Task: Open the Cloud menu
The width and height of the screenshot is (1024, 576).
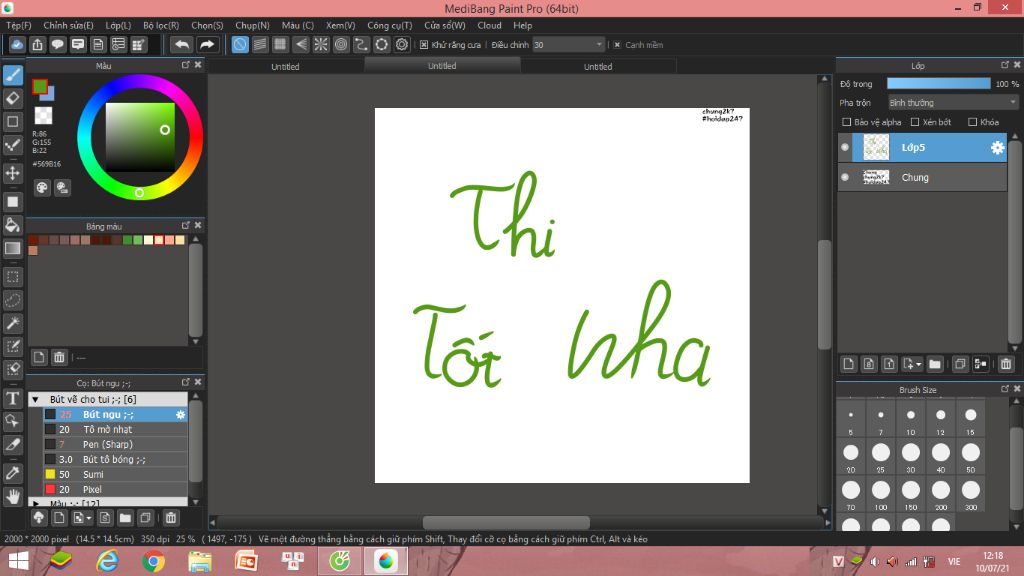Action: pos(489,25)
